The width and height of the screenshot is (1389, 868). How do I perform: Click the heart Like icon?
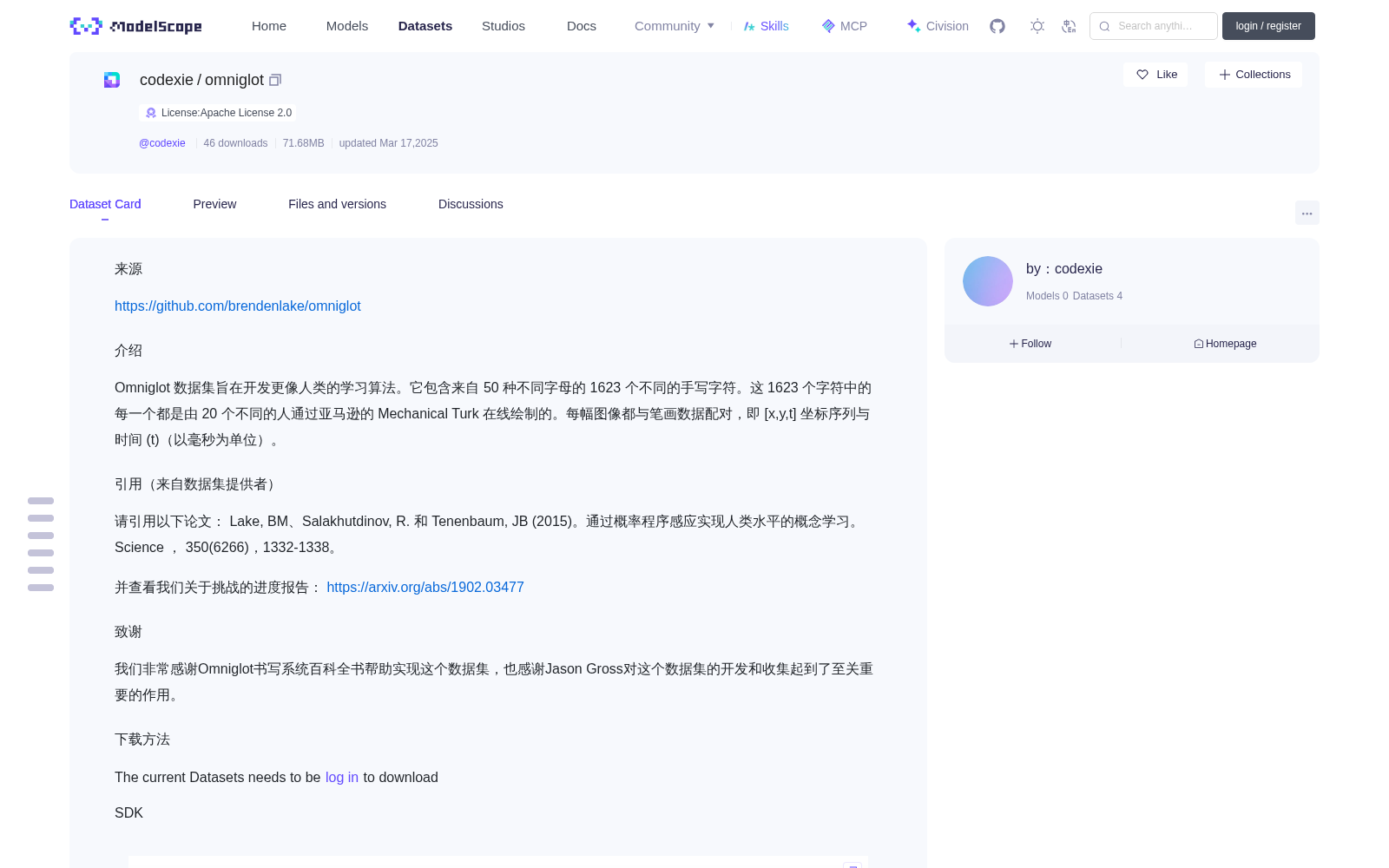tap(1142, 75)
